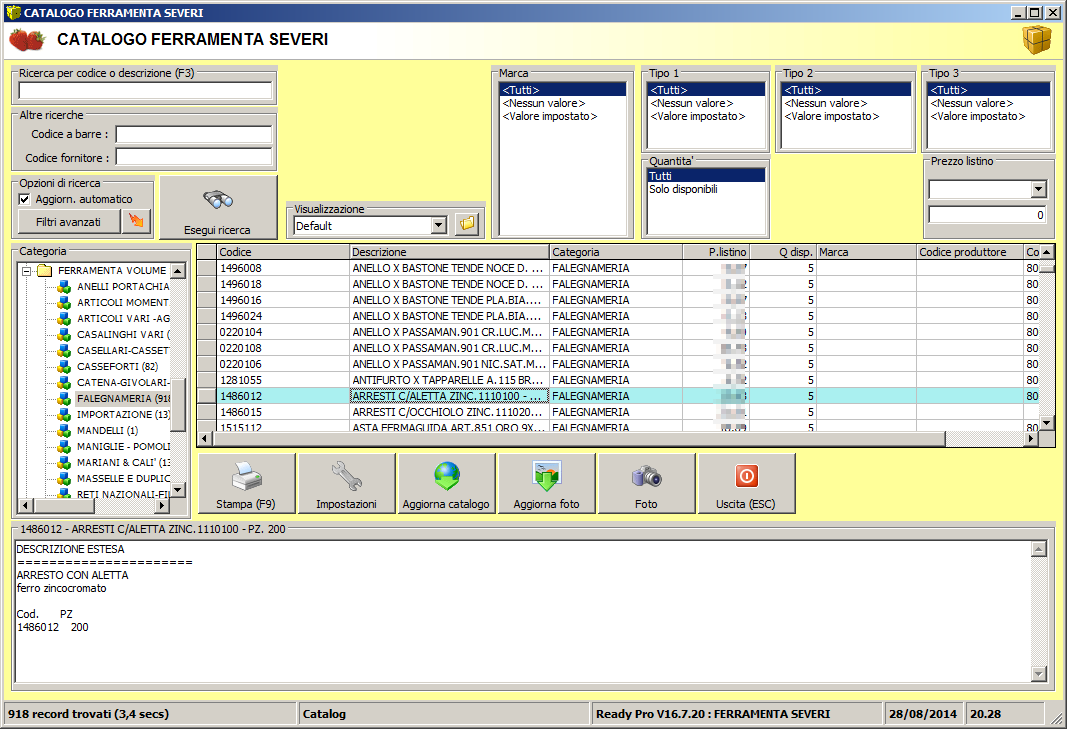Sort by the Categoria column header

point(616,252)
